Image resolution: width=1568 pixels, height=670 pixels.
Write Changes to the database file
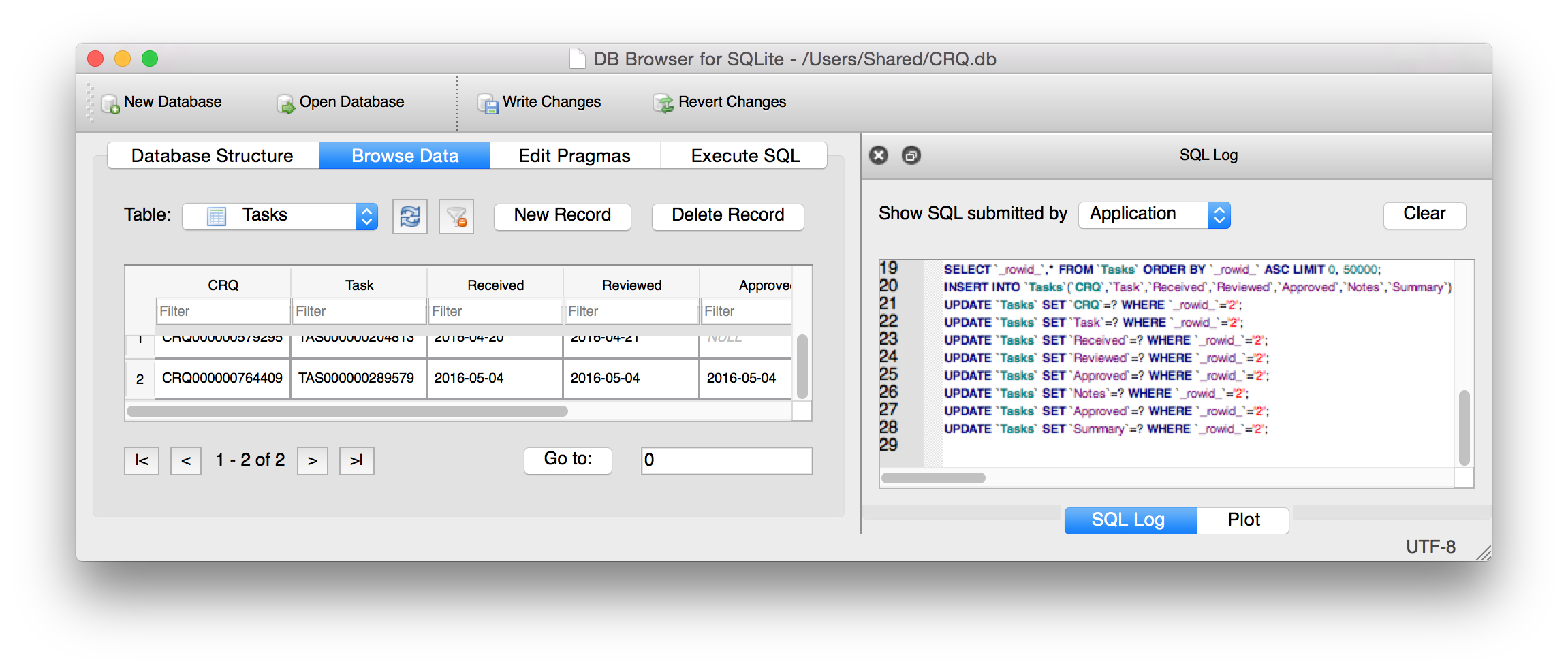pyautogui.click(x=541, y=101)
